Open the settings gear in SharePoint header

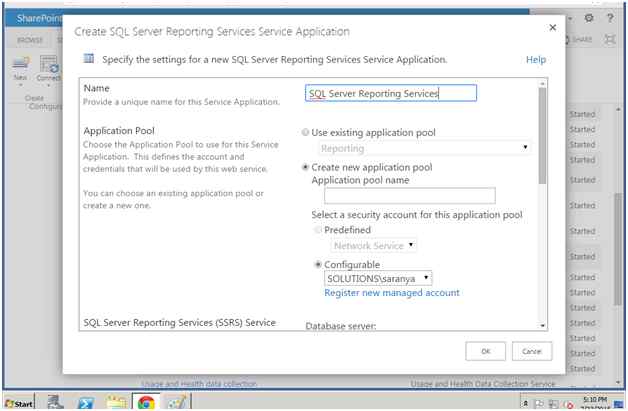(589, 18)
